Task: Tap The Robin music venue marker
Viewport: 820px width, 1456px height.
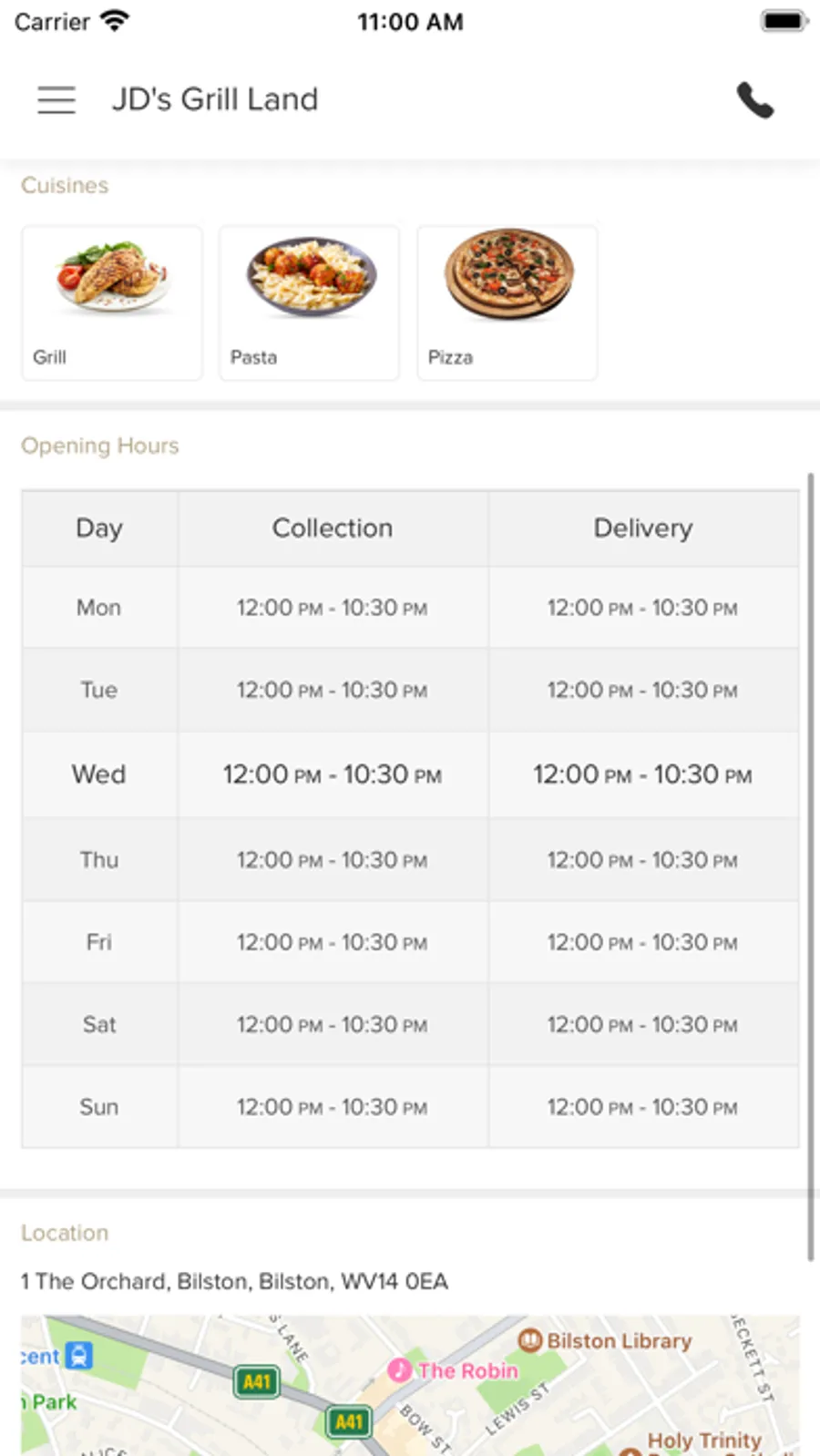Action: [399, 1369]
